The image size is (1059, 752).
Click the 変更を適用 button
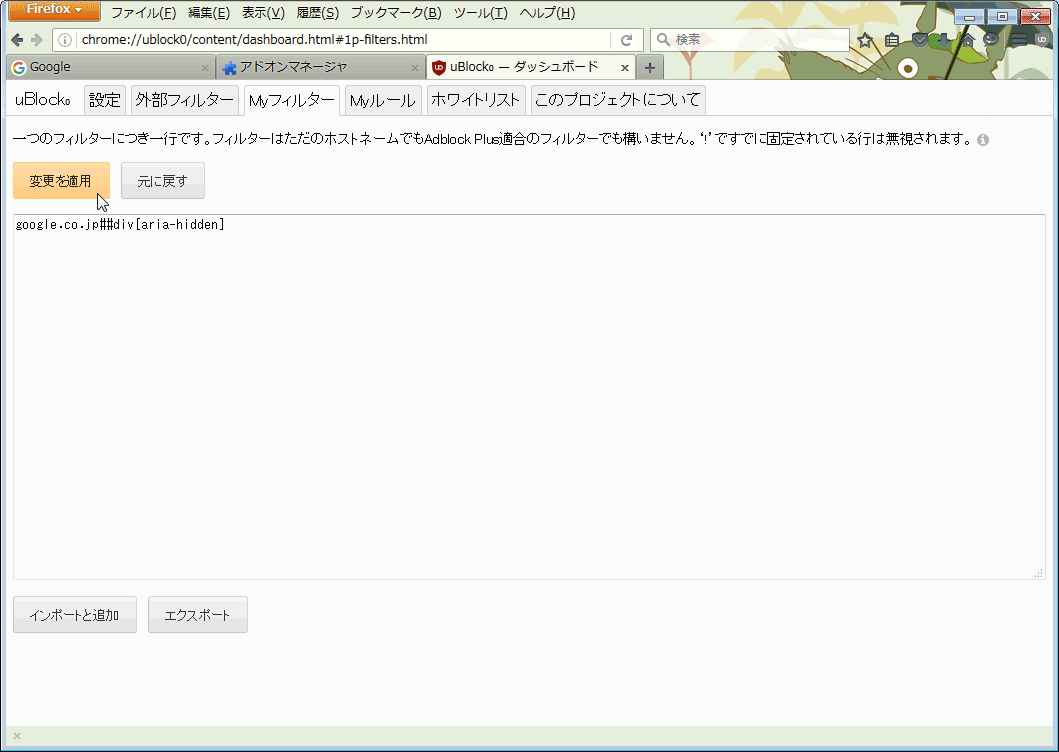61,181
